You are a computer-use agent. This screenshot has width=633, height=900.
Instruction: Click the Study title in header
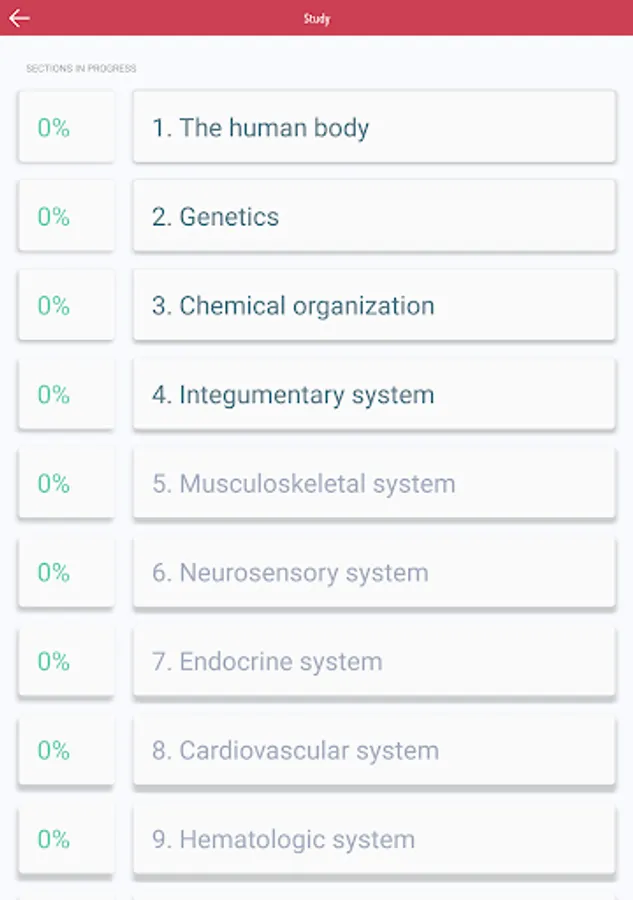click(317, 18)
